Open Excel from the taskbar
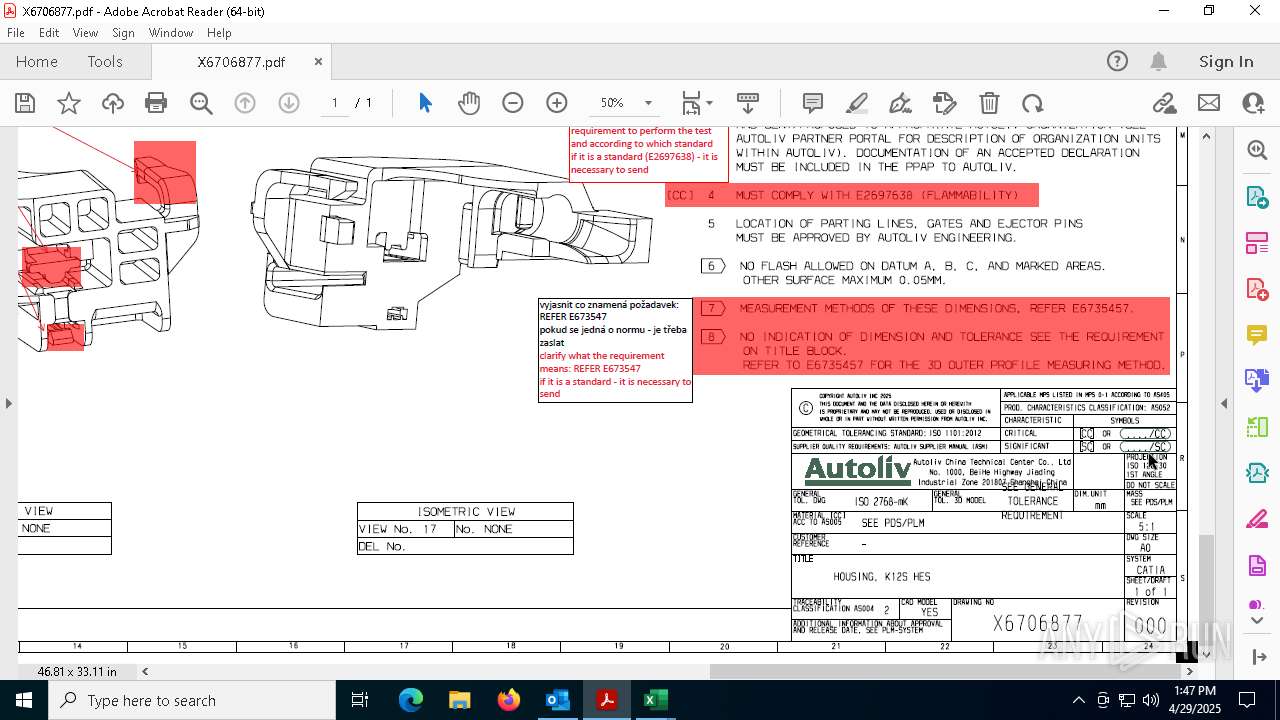The image size is (1280, 720). click(x=655, y=700)
